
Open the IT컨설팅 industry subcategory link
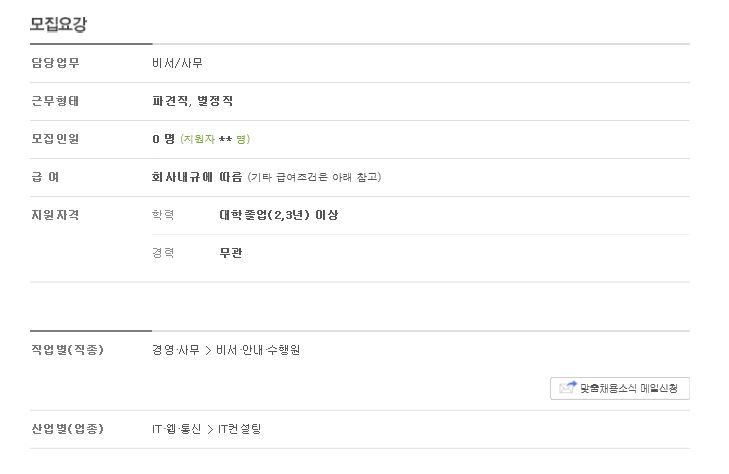pos(239,429)
